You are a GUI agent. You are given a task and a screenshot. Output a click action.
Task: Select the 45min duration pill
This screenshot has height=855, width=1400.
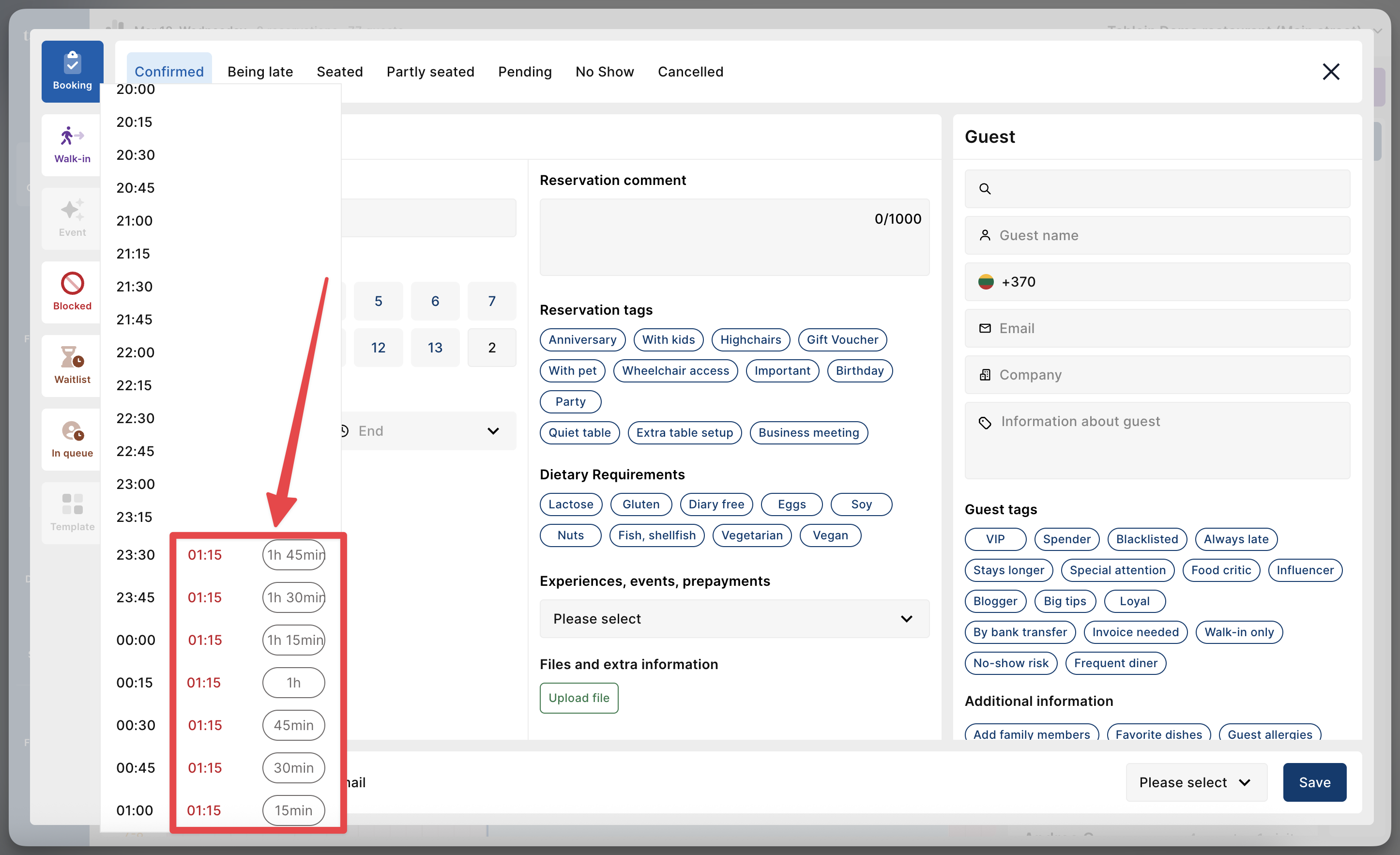pyautogui.click(x=293, y=724)
